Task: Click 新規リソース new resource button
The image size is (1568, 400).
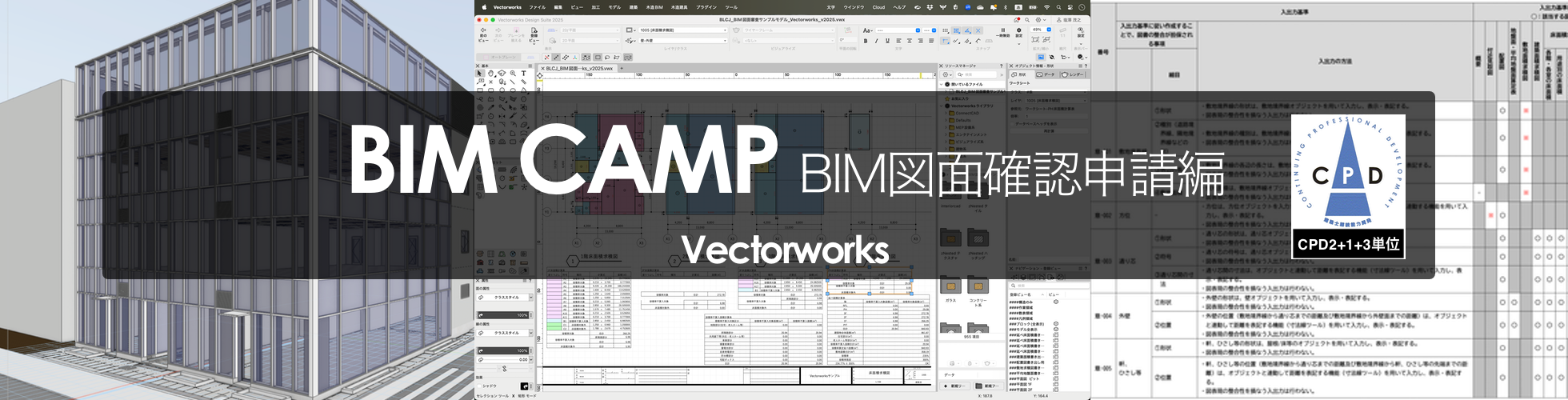Action: click(x=954, y=386)
